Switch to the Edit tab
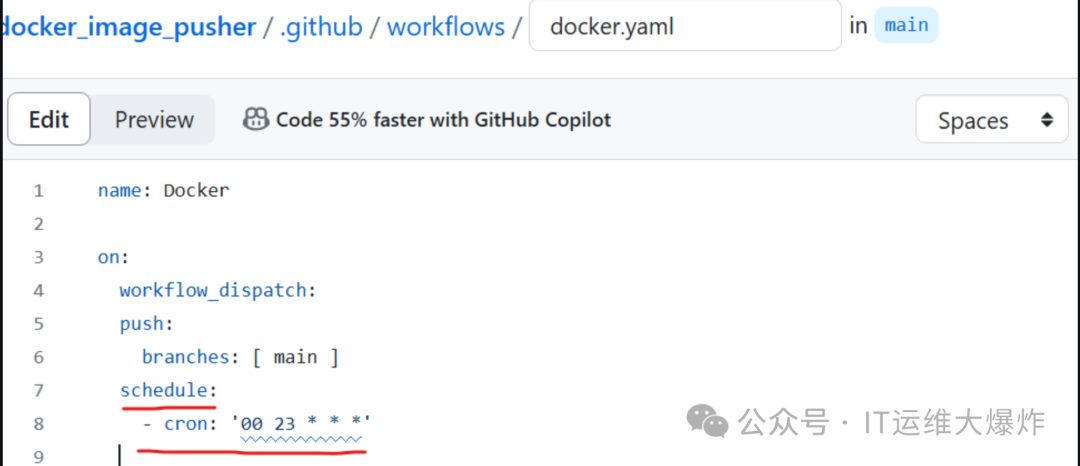The width and height of the screenshot is (1080, 466). click(49, 119)
